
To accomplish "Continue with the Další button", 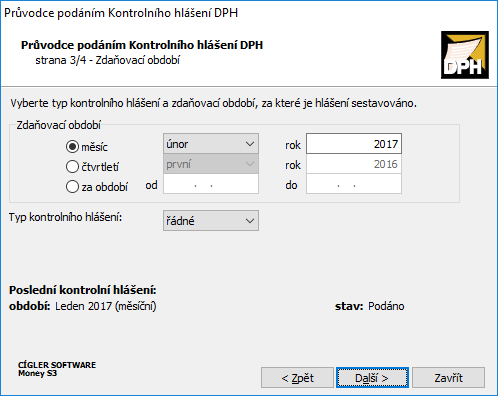I will click(372, 378).
